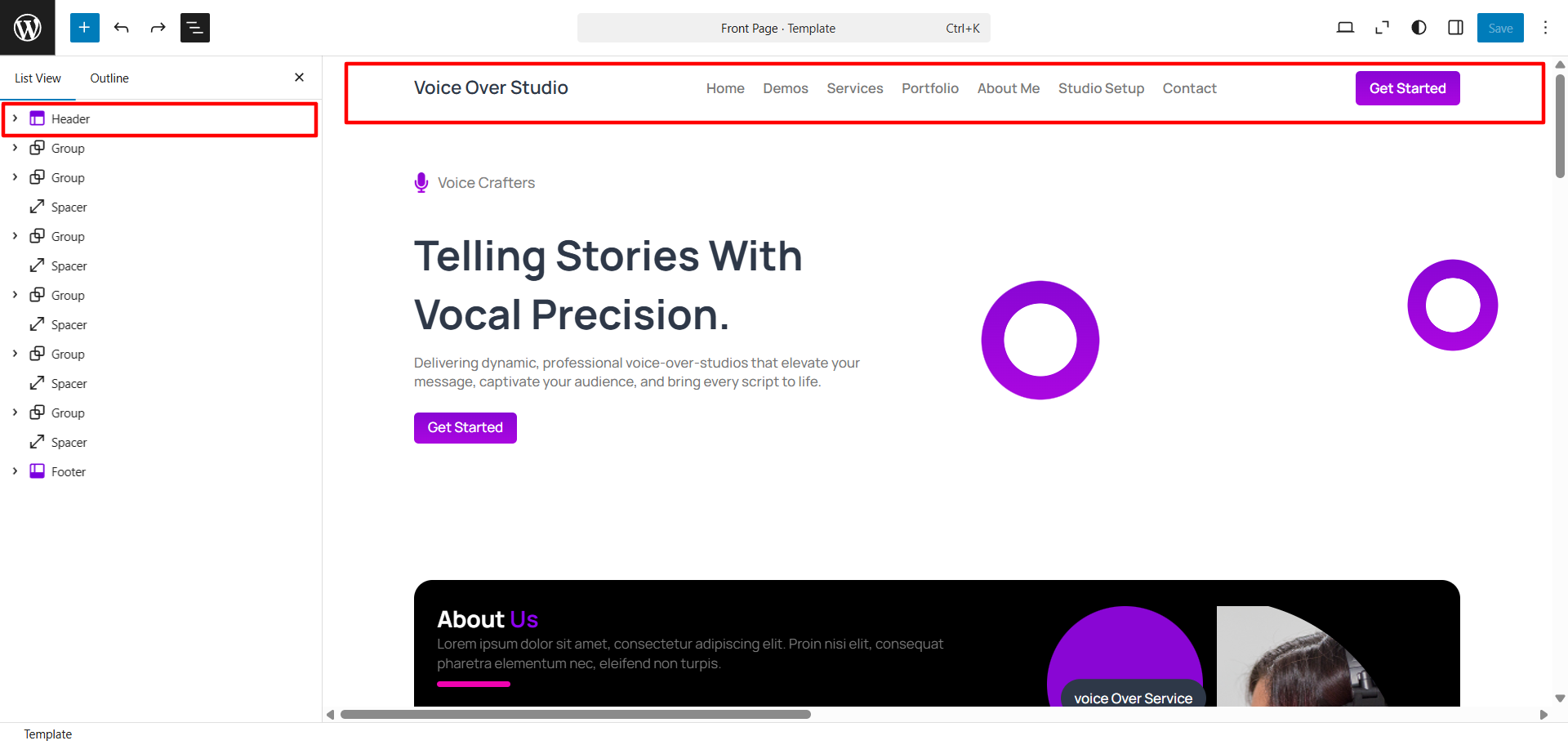Select the List View tab
1568x745 pixels.
point(38,78)
